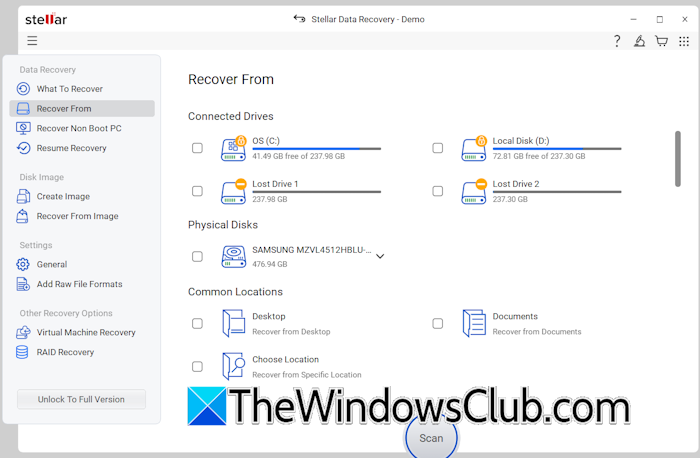
Task: Click the shopping cart buy icon
Action: 661,41
